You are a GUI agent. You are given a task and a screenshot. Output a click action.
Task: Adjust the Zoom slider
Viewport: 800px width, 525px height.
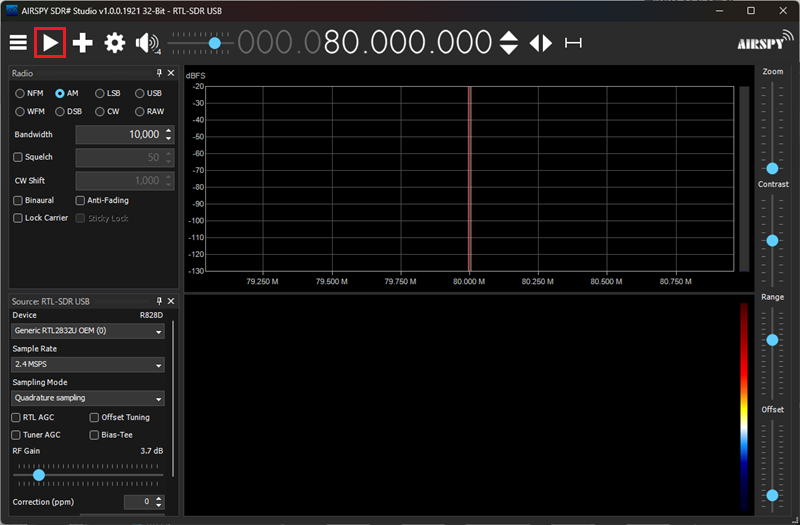tap(772, 168)
